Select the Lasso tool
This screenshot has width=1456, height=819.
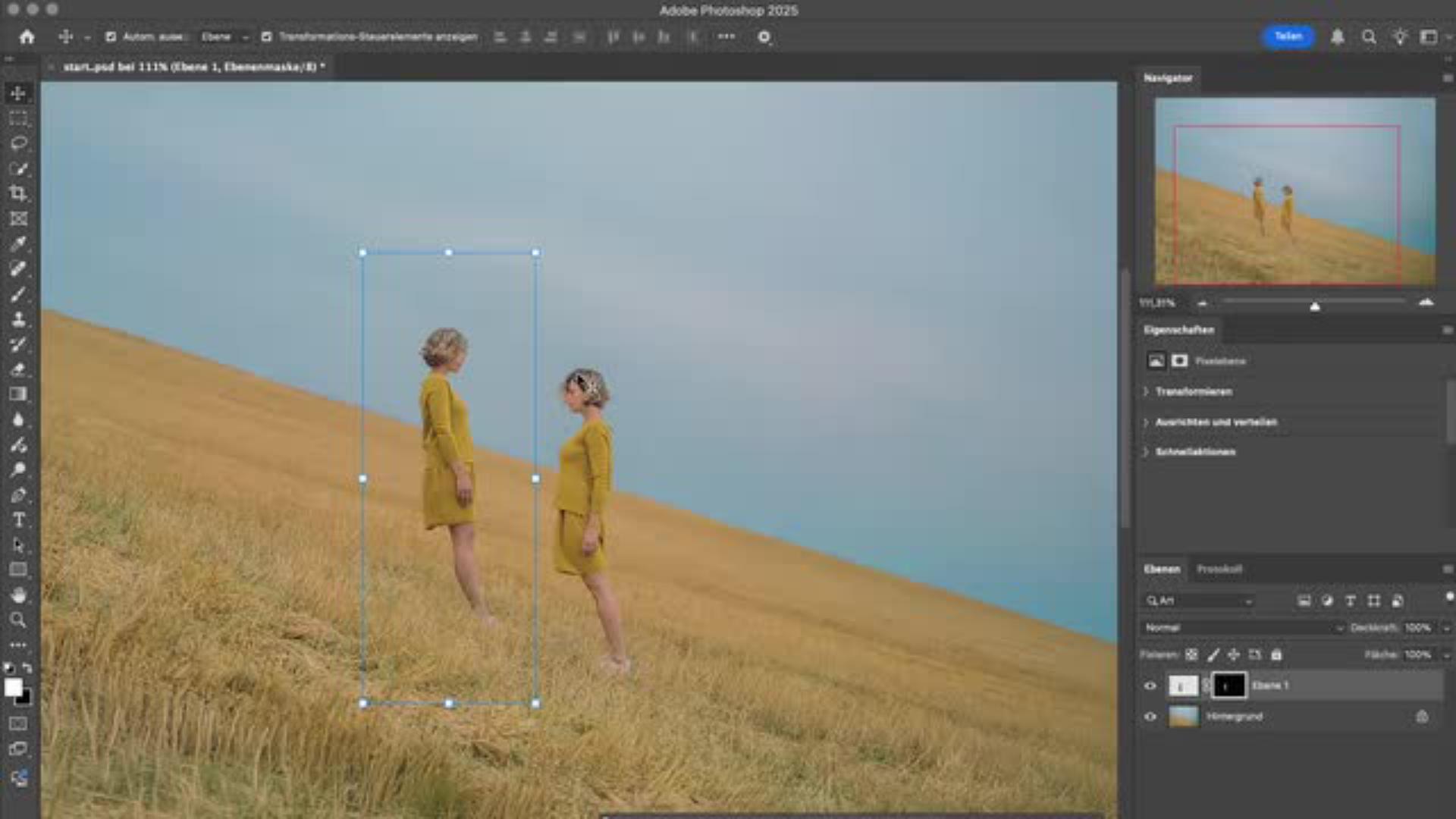[18, 143]
